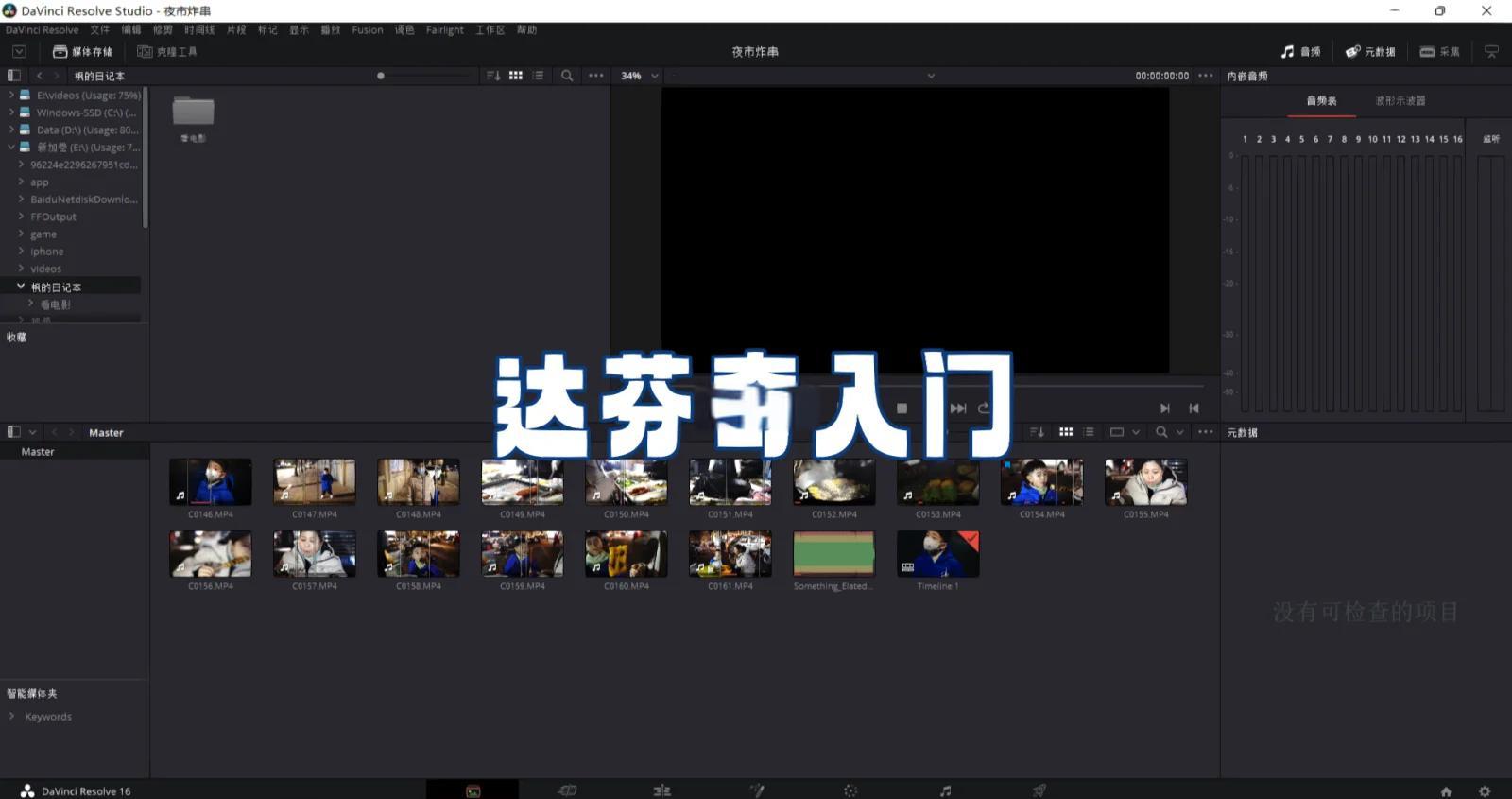
Task: Open the Fairlight music note page icon
Action: point(945,790)
